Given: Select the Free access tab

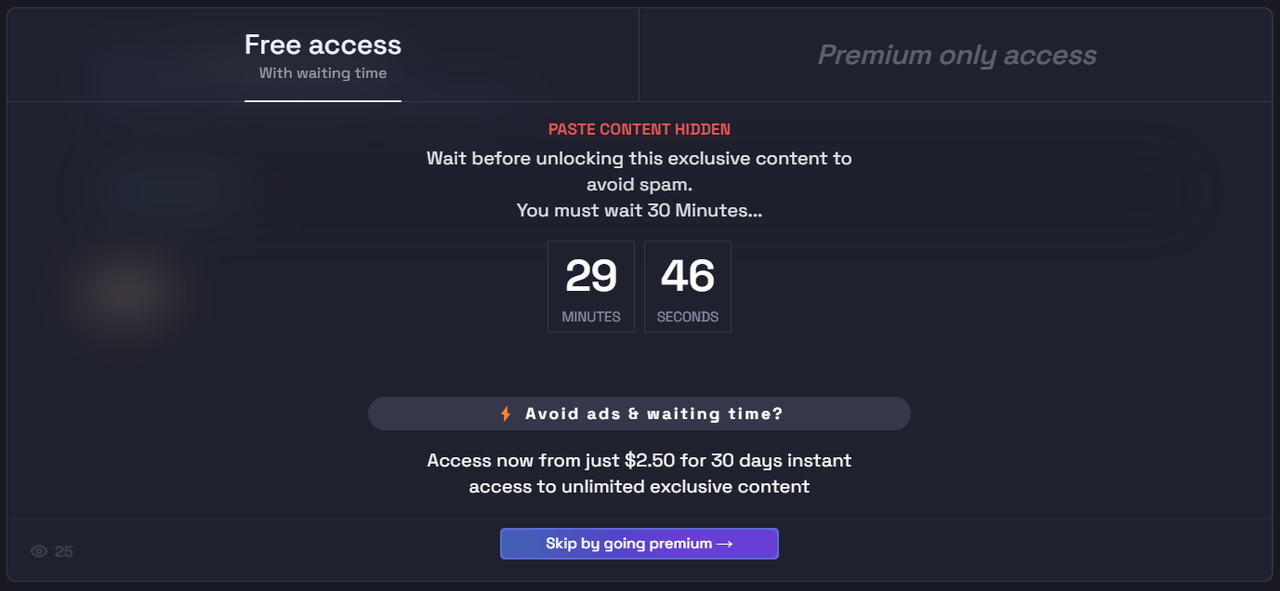Looking at the screenshot, I should tap(323, 56).
